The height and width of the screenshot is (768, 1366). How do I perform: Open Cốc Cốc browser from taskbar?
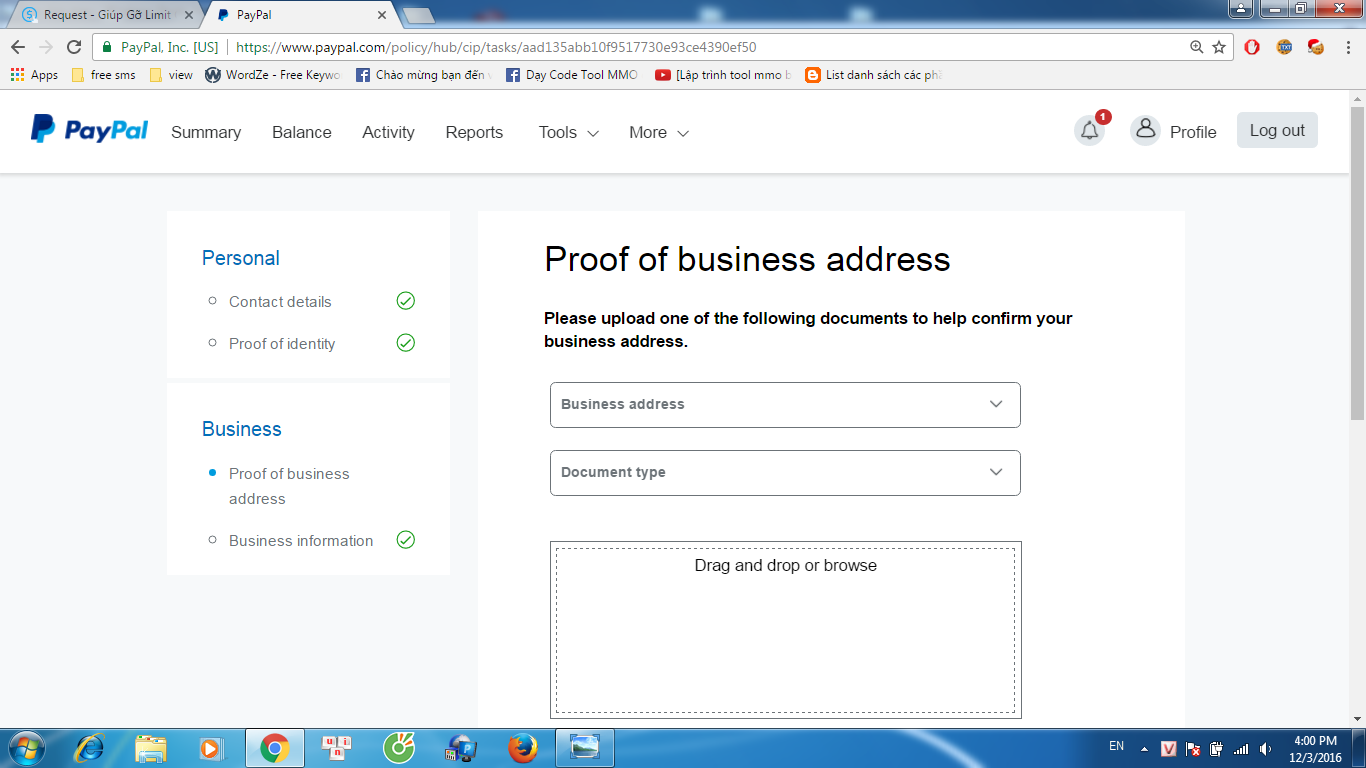tap(399, 748)
